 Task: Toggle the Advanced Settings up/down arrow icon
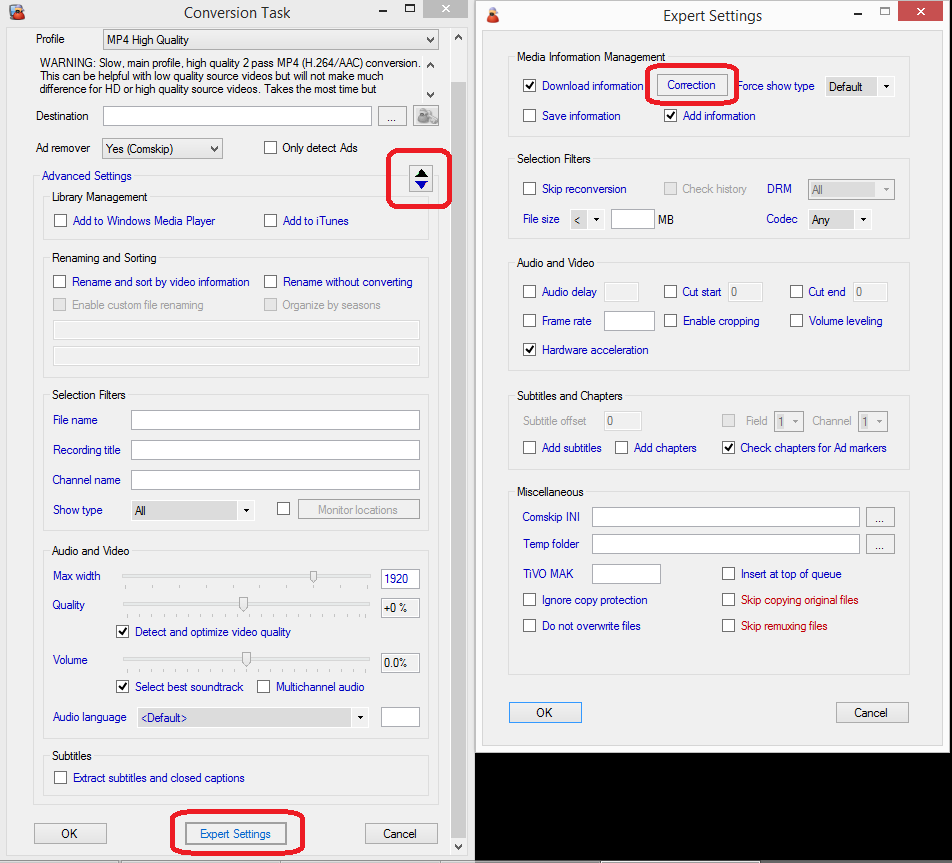[x=421, y=179]
